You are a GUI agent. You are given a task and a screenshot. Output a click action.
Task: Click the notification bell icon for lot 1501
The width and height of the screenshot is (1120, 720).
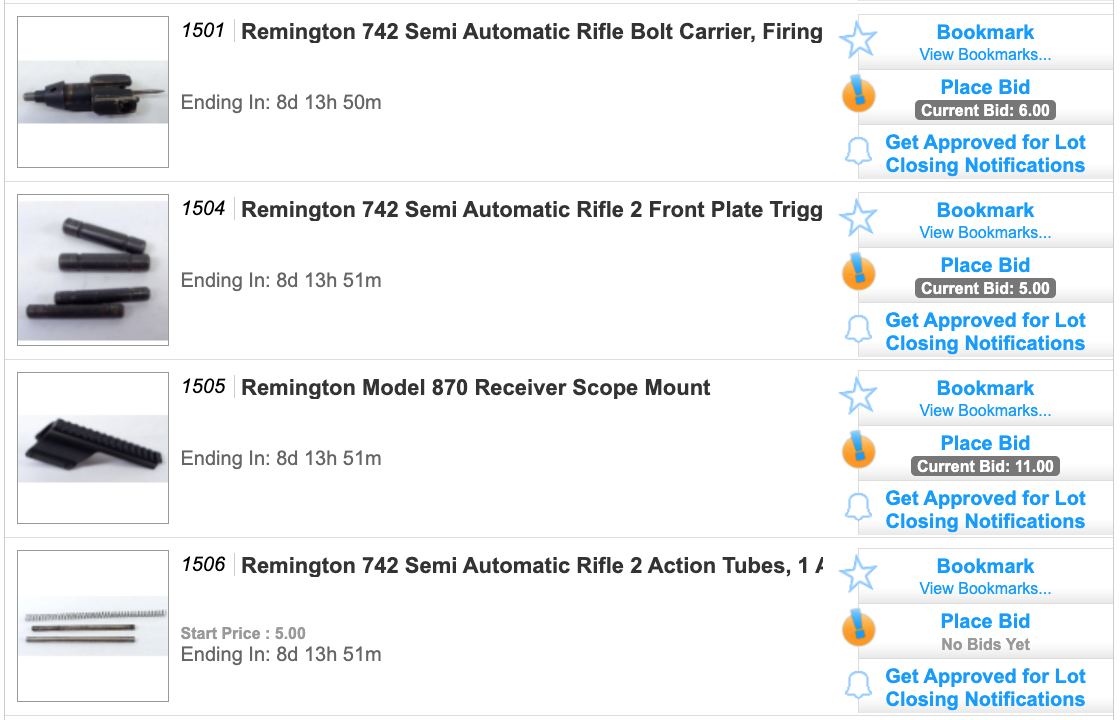tap(858, 152)
